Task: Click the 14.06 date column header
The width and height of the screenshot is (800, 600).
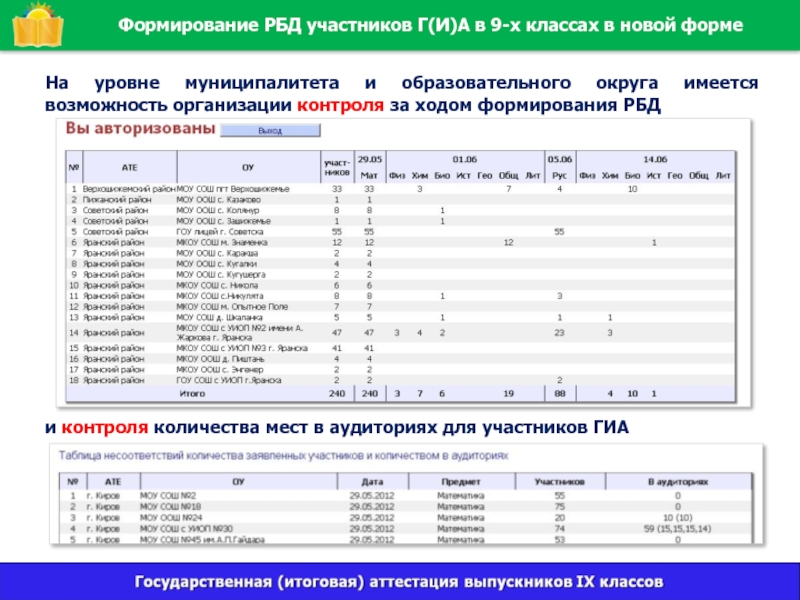Action: [x=656, y=159]
